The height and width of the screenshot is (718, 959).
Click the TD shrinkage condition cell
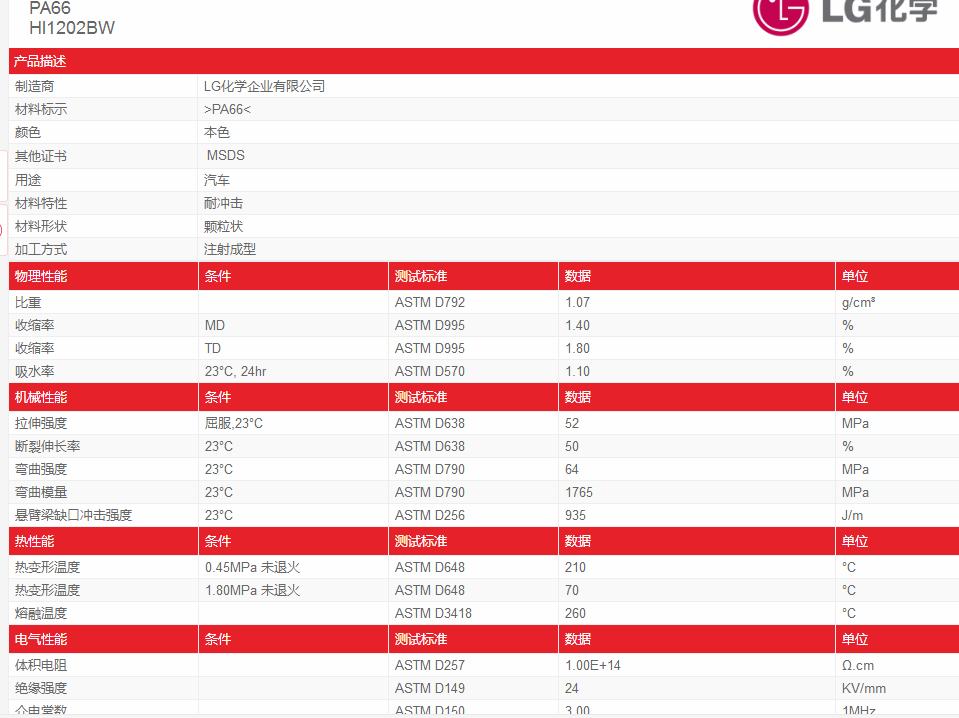tap(213, 349)
